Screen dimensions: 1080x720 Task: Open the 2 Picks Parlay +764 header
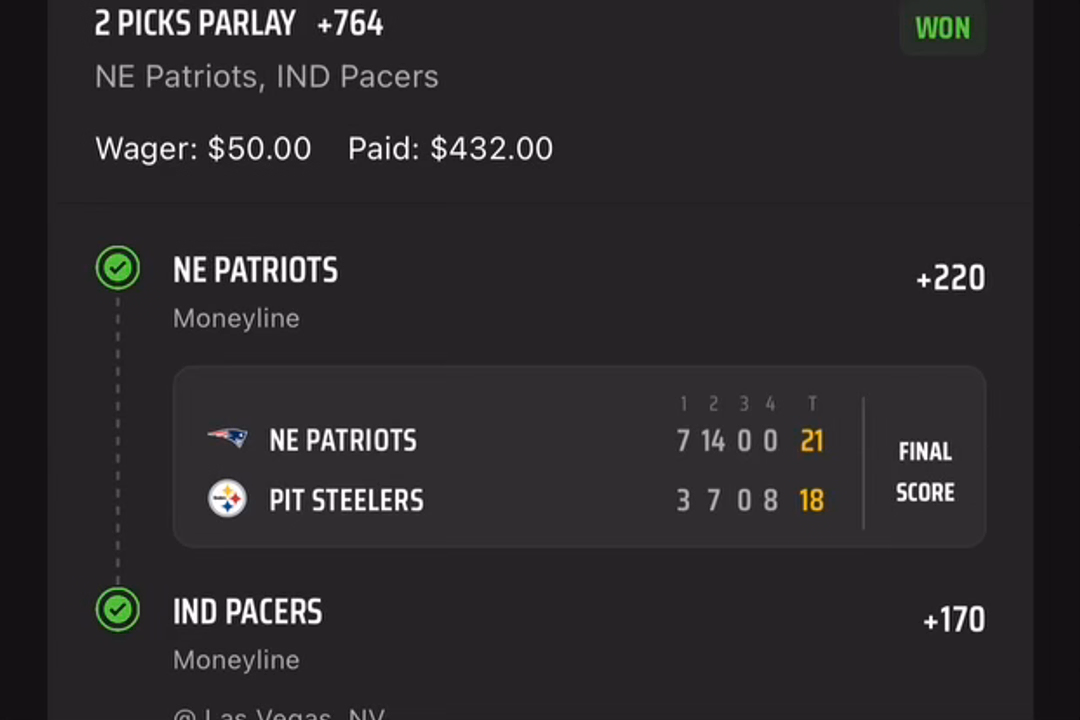point(239,23)
